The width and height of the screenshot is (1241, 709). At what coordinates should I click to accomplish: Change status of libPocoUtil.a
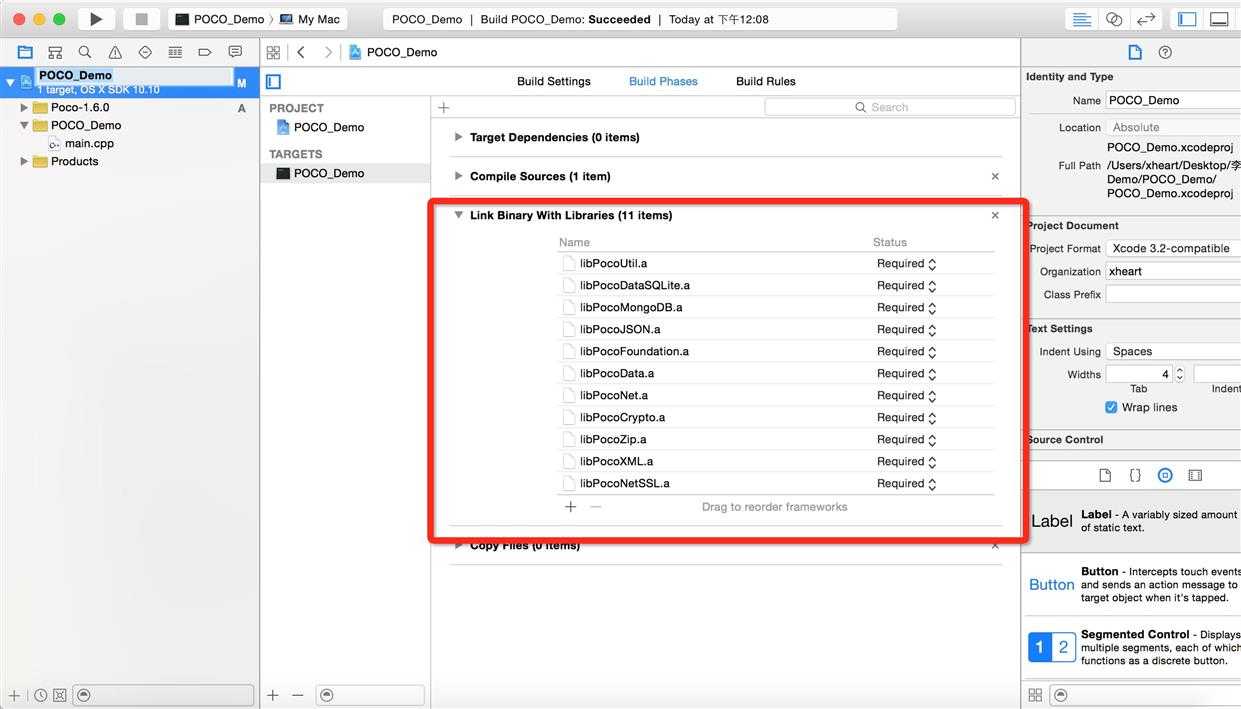click(907, 263)
